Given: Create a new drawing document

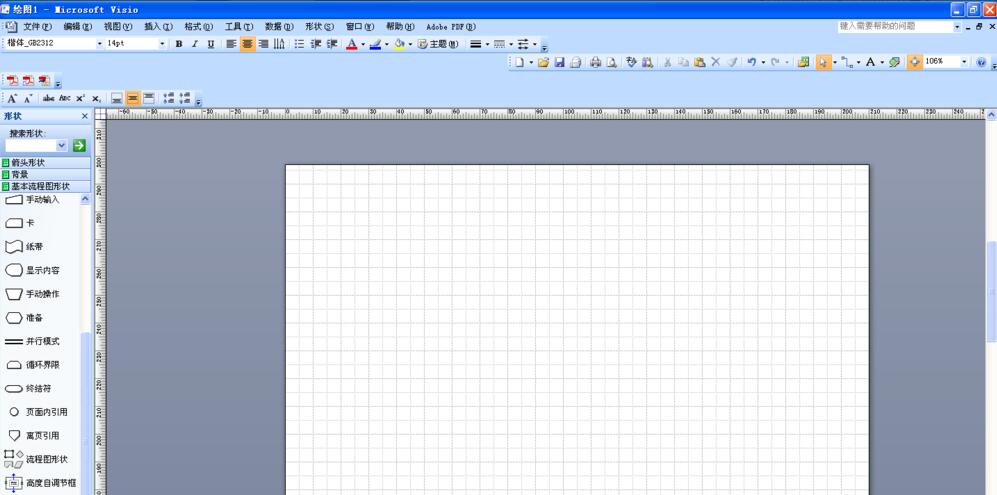Looking at the screenshot, I should (x=519, y=62).
